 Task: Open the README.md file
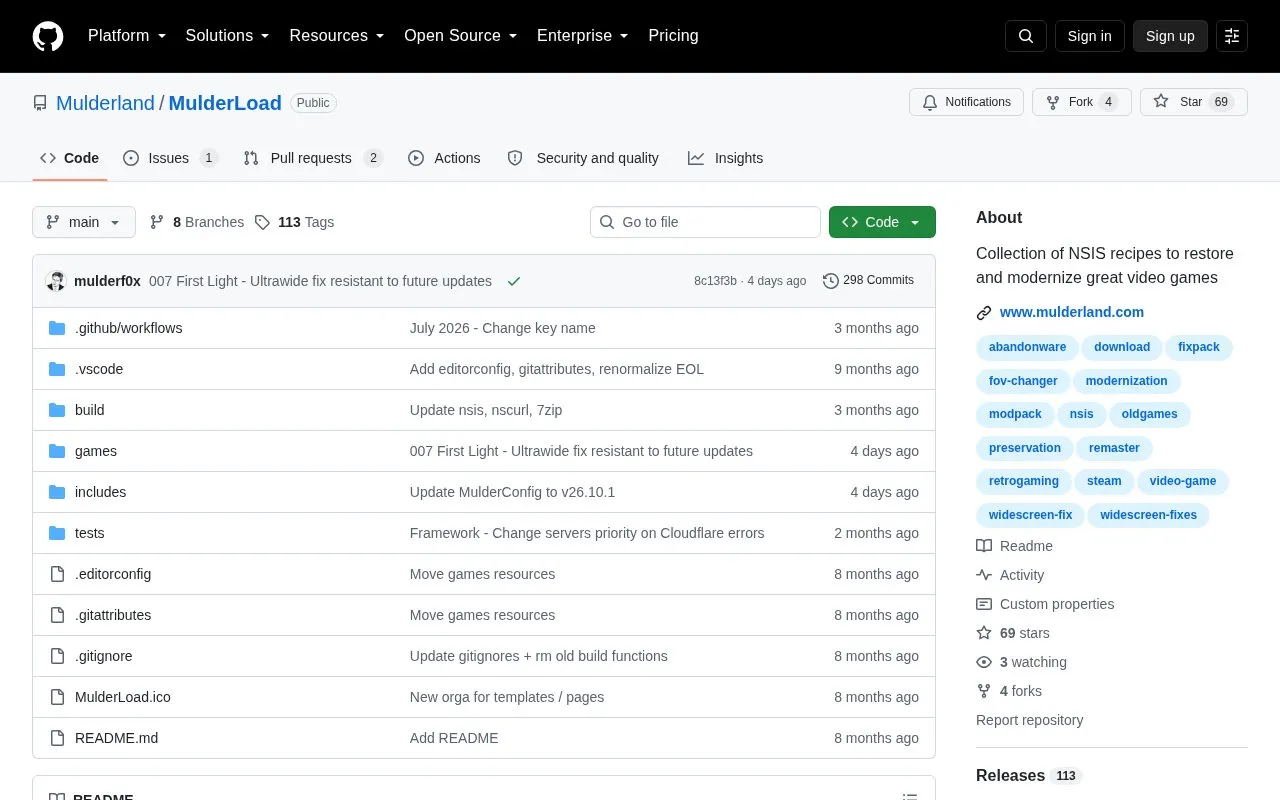(116, 738)
